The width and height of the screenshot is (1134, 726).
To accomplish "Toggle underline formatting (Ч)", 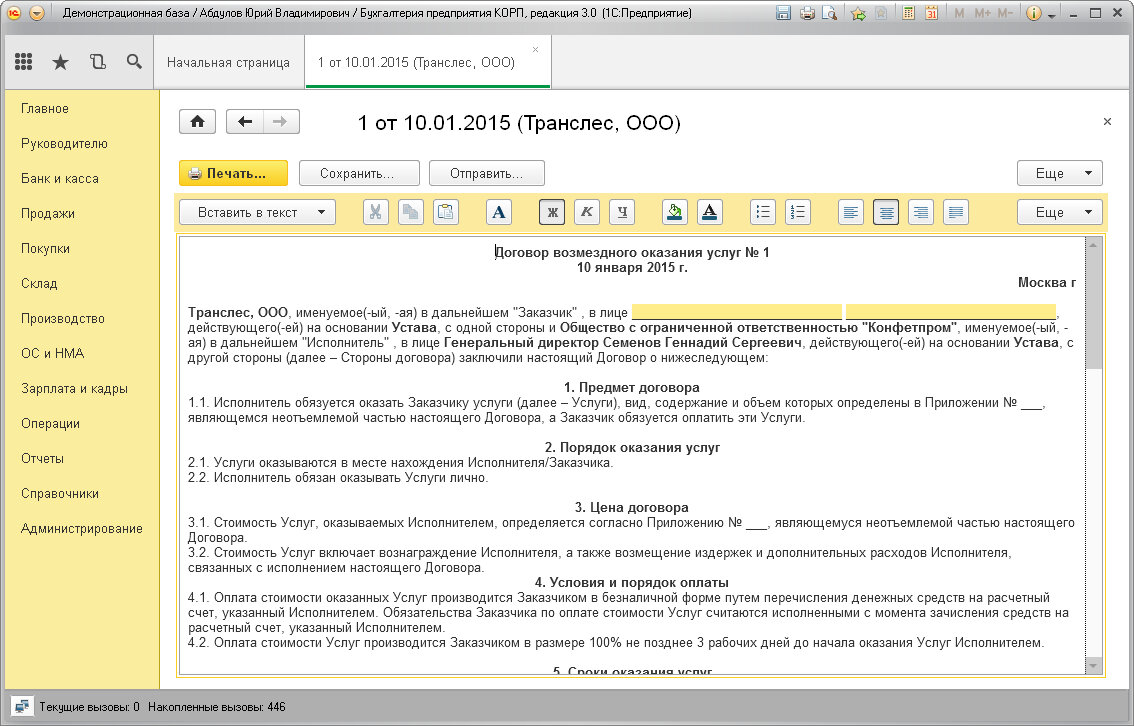I will click(622, 213).
